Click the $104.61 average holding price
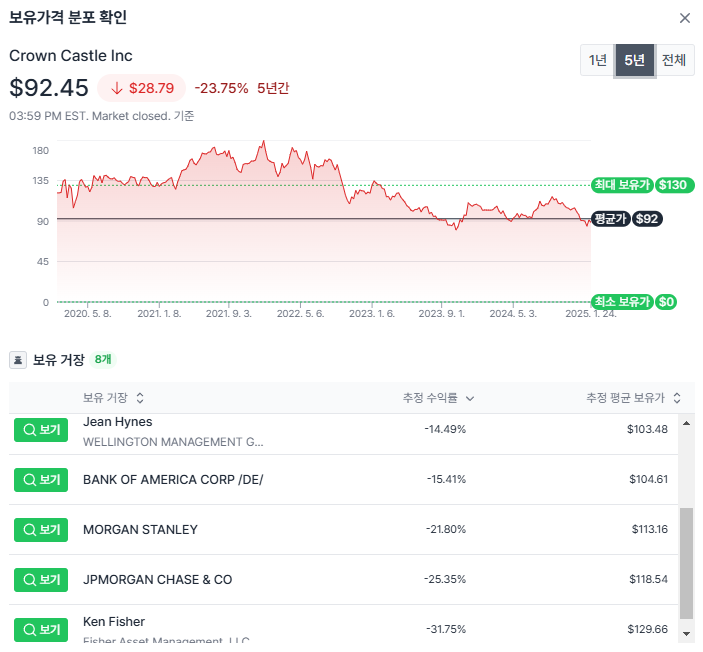 648,479
